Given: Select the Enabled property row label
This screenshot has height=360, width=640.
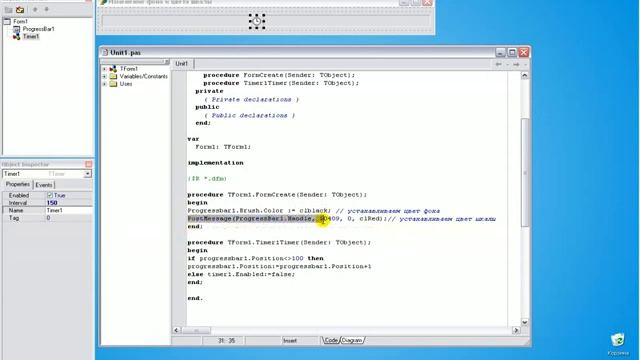Looking at the screenshot, I should (x=19, y=196).
